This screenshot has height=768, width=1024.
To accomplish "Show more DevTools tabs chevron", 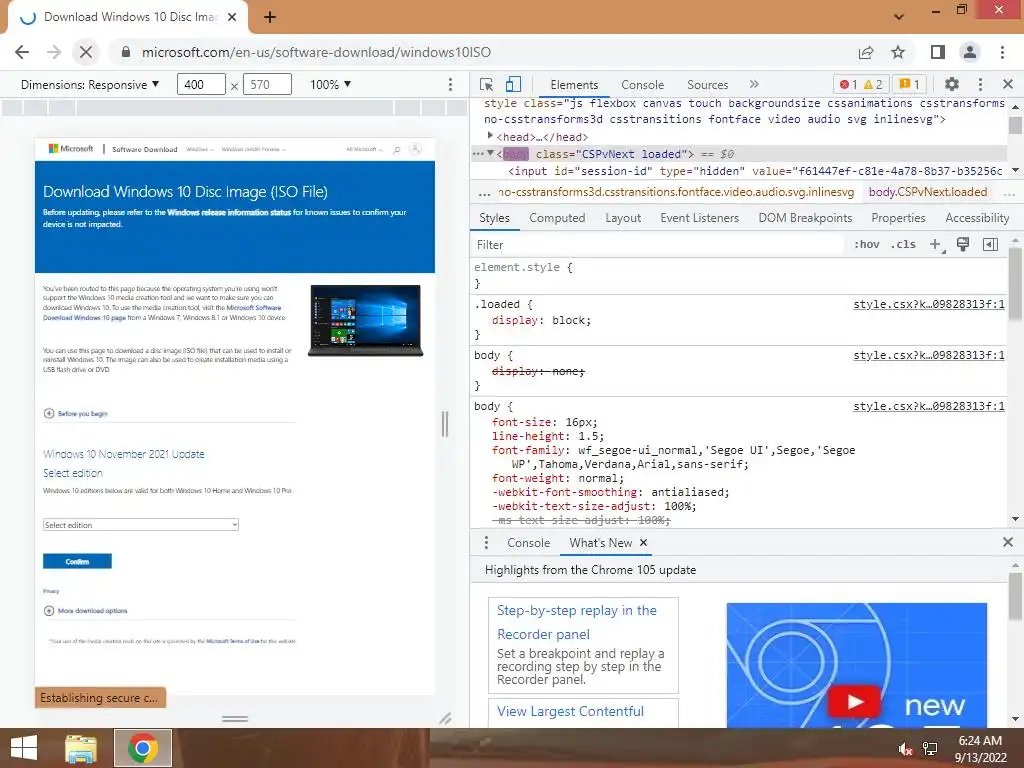I will [x=754, y=84].
